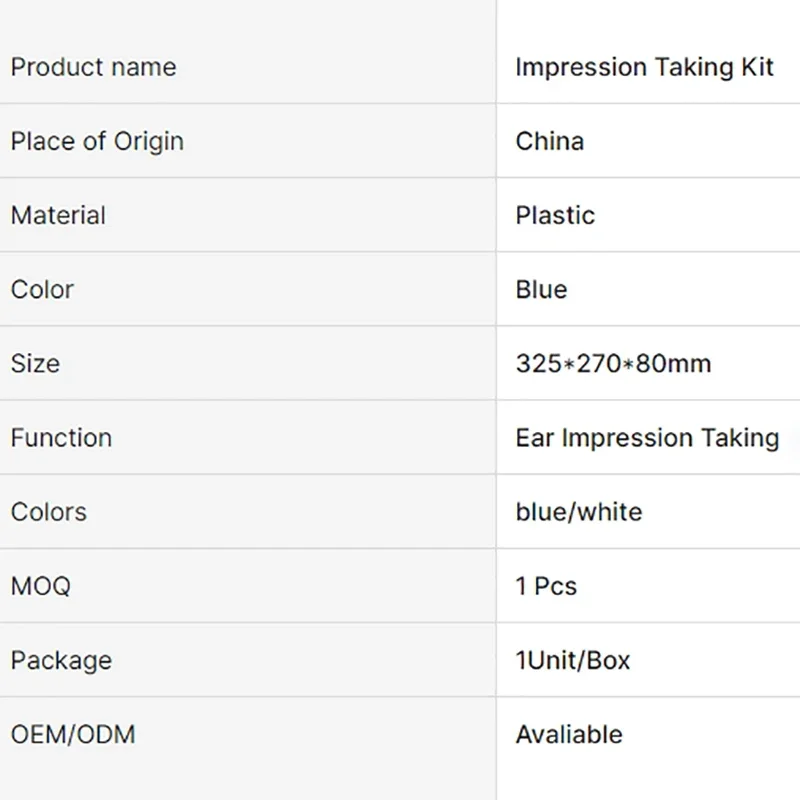Click the Place of Origin label
Viewport: 800px width, 800px height.
tap(97, 141)
